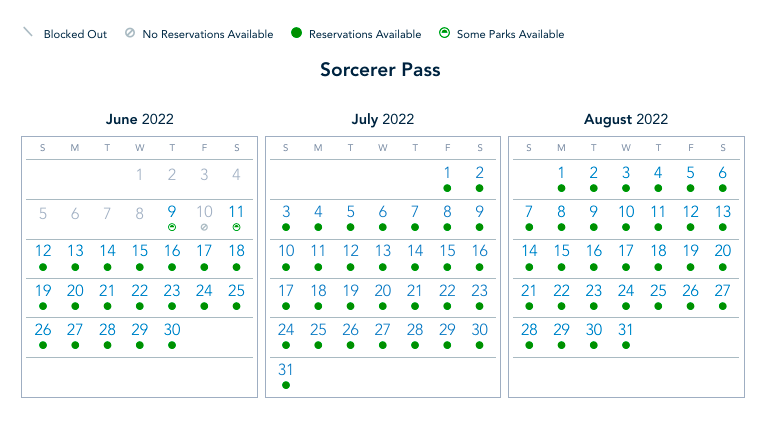The width and height of the screenshot is (780, 428).
Task: Click the some-parks icon under June 11
Action: pos(236,227)
